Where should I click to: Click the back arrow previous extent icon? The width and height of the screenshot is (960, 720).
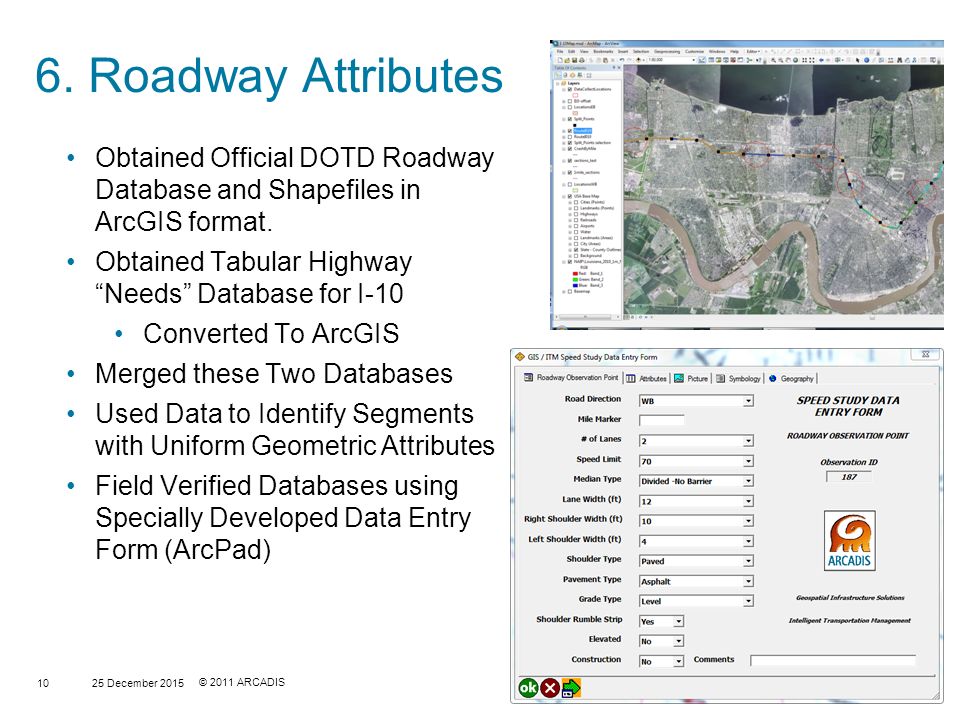(x=822, y=60)
